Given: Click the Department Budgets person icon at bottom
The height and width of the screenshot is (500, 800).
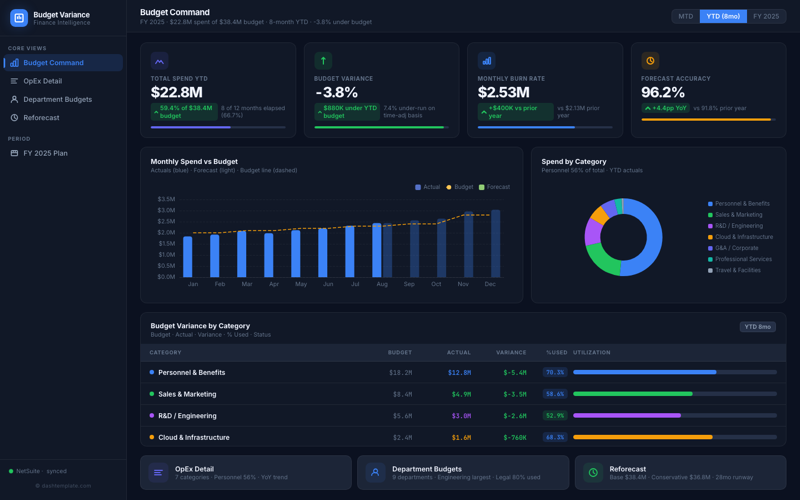Looking at the screenshot, I should point(375,472).
